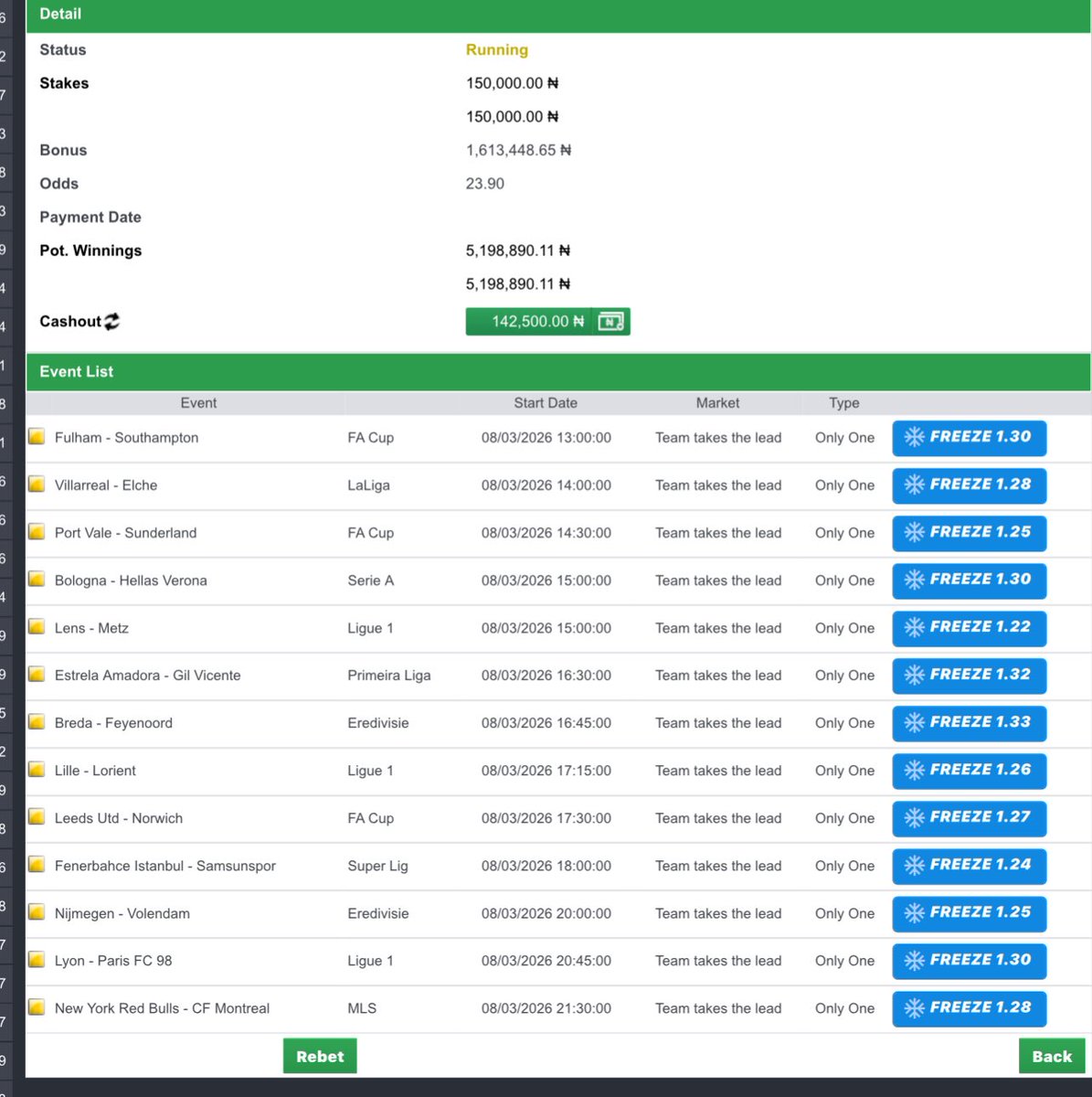Click the LaLiga league label
This screenshot has height=1097, width=1092.
coord(368,485)
